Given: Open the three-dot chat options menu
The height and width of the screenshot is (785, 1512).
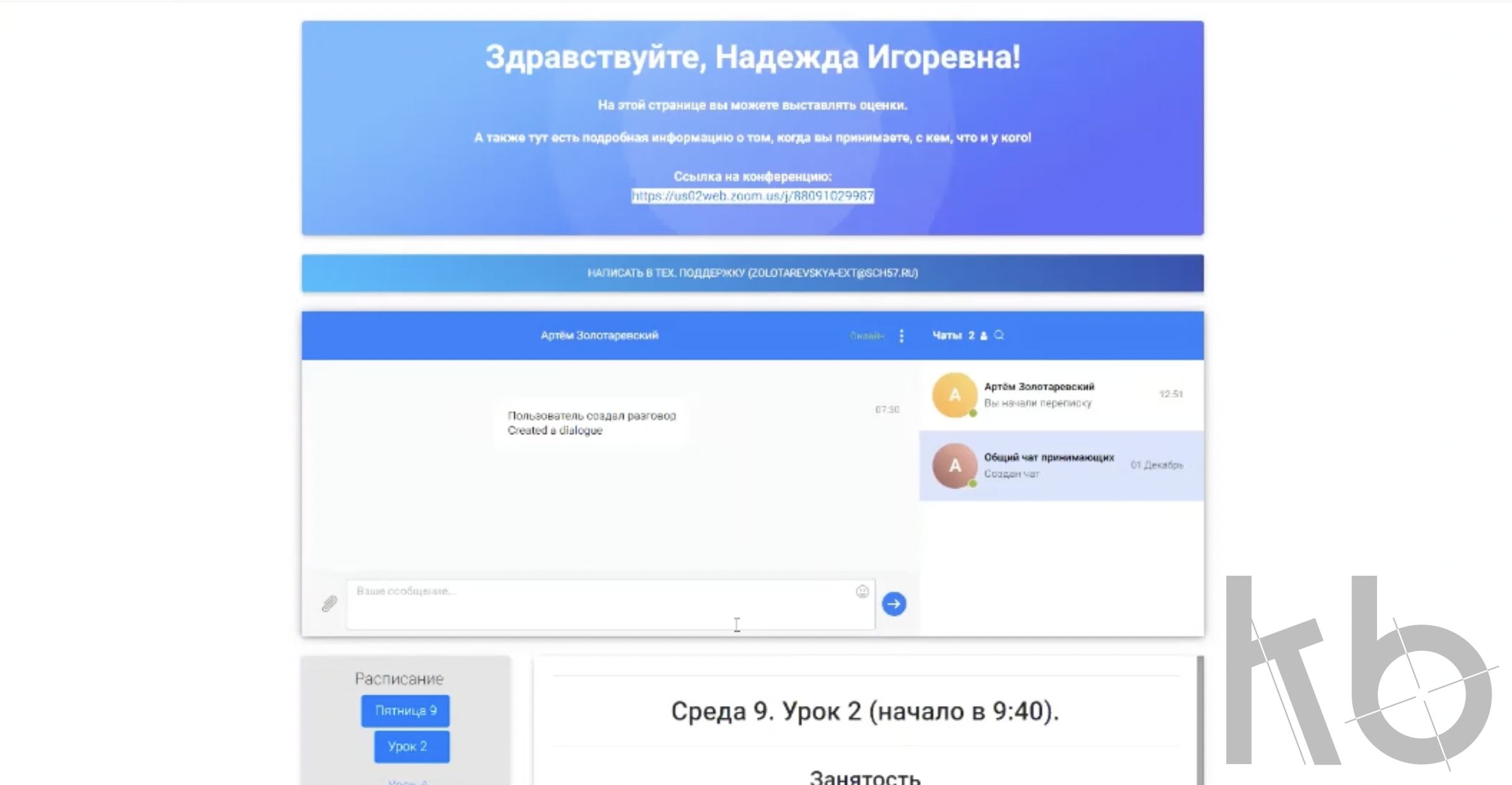Looking at the screenshot, I should (x=901, y=336).
